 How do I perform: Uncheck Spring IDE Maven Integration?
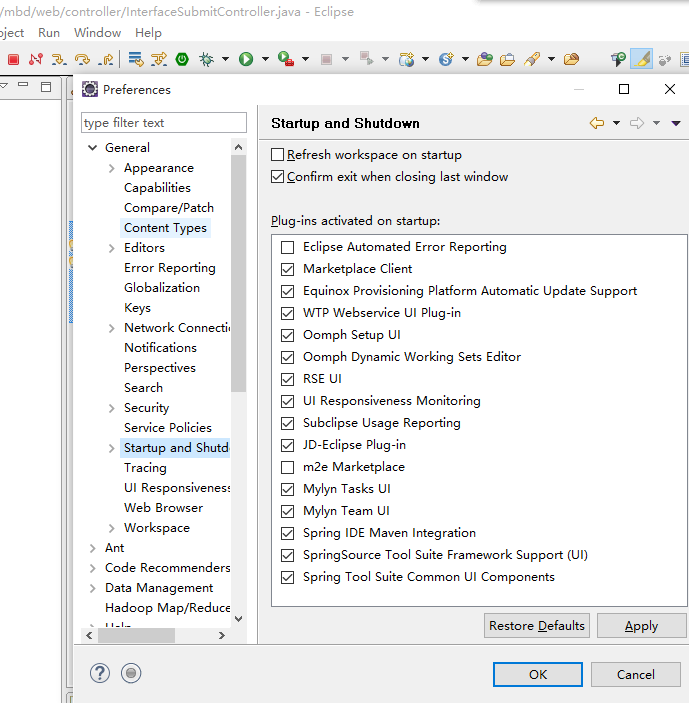(287, 534)
